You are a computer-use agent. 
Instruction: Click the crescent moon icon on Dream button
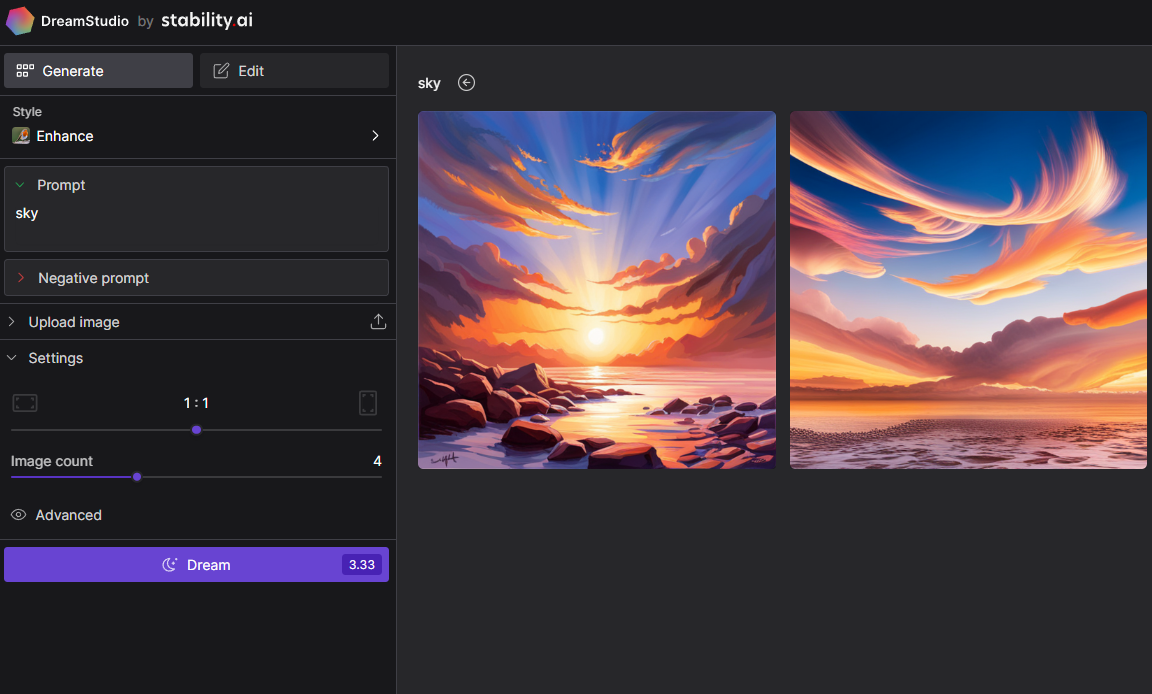[x=169, y=564]
